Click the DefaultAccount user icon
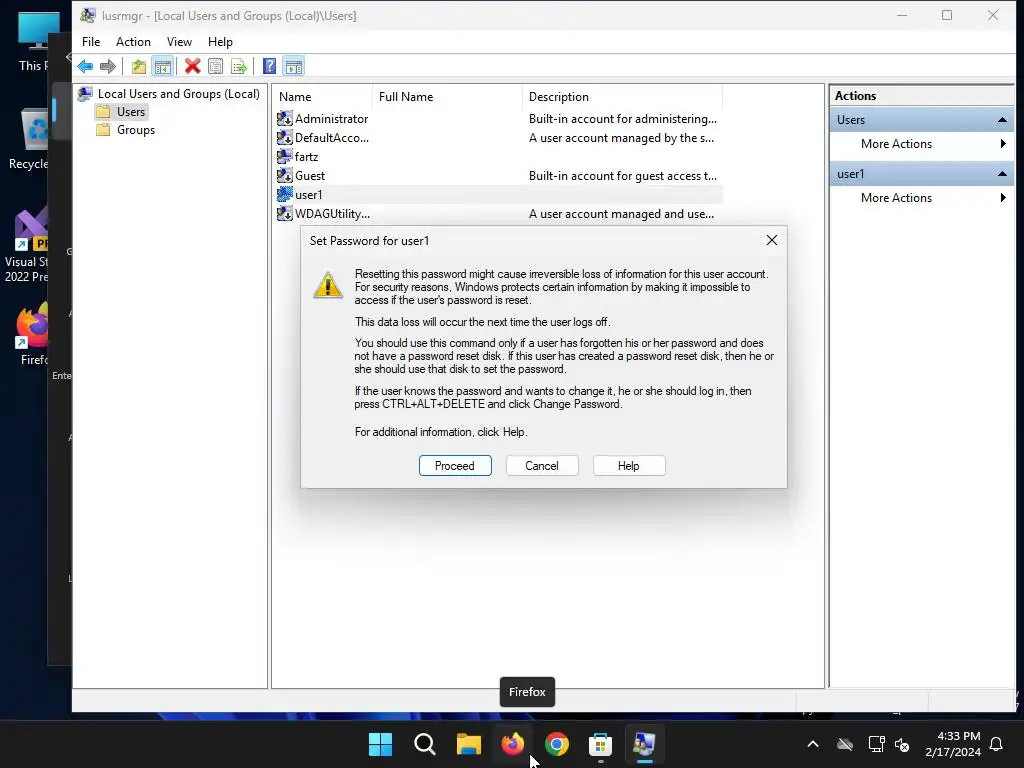Screen dimensions: 1024x768 (284, 137)
